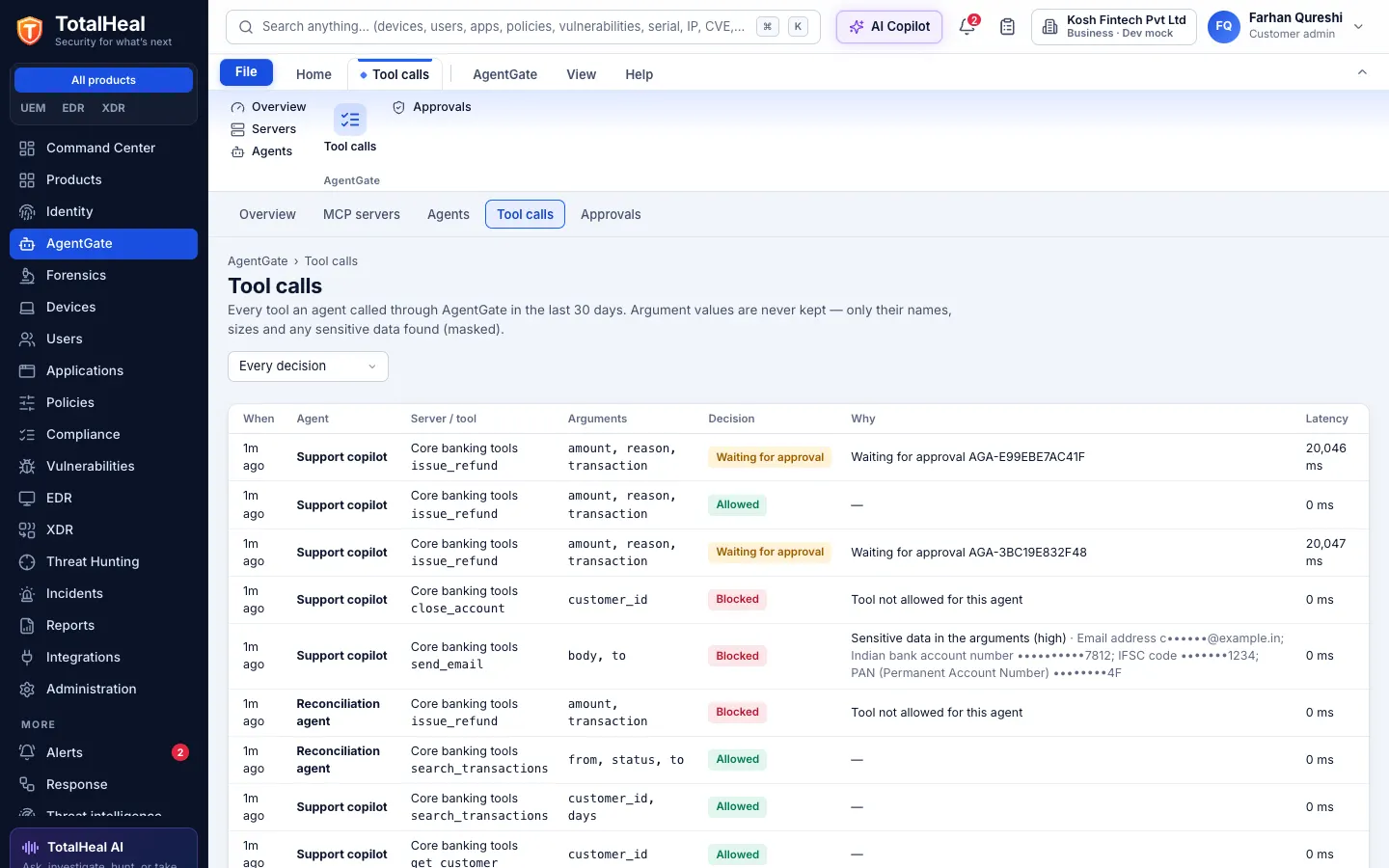Click the AgentGate robot icon in sidebar

pos(27,243)
